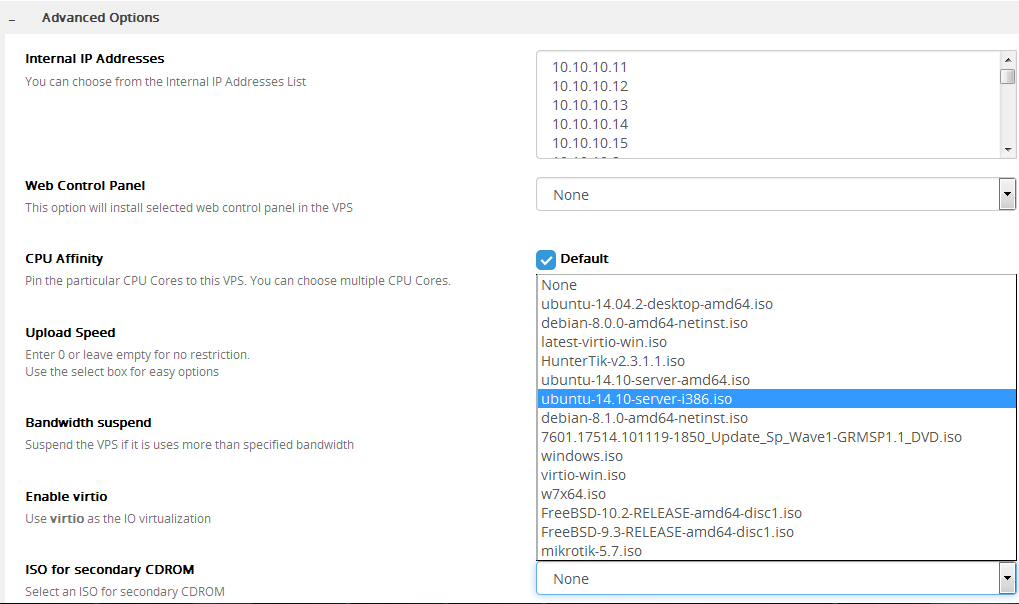Select internal IP address 10.10.10.13
1019x604 pixels.
[590, 105]
